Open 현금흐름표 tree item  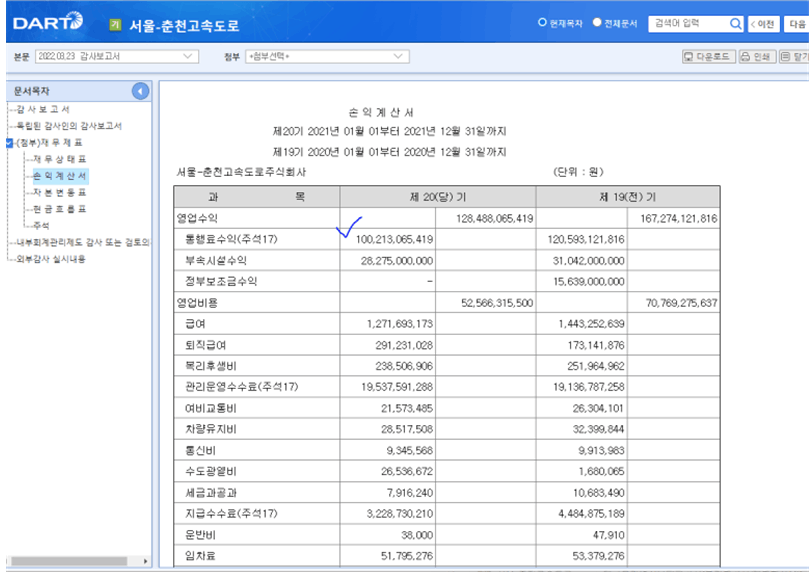[x=59, y=209]
